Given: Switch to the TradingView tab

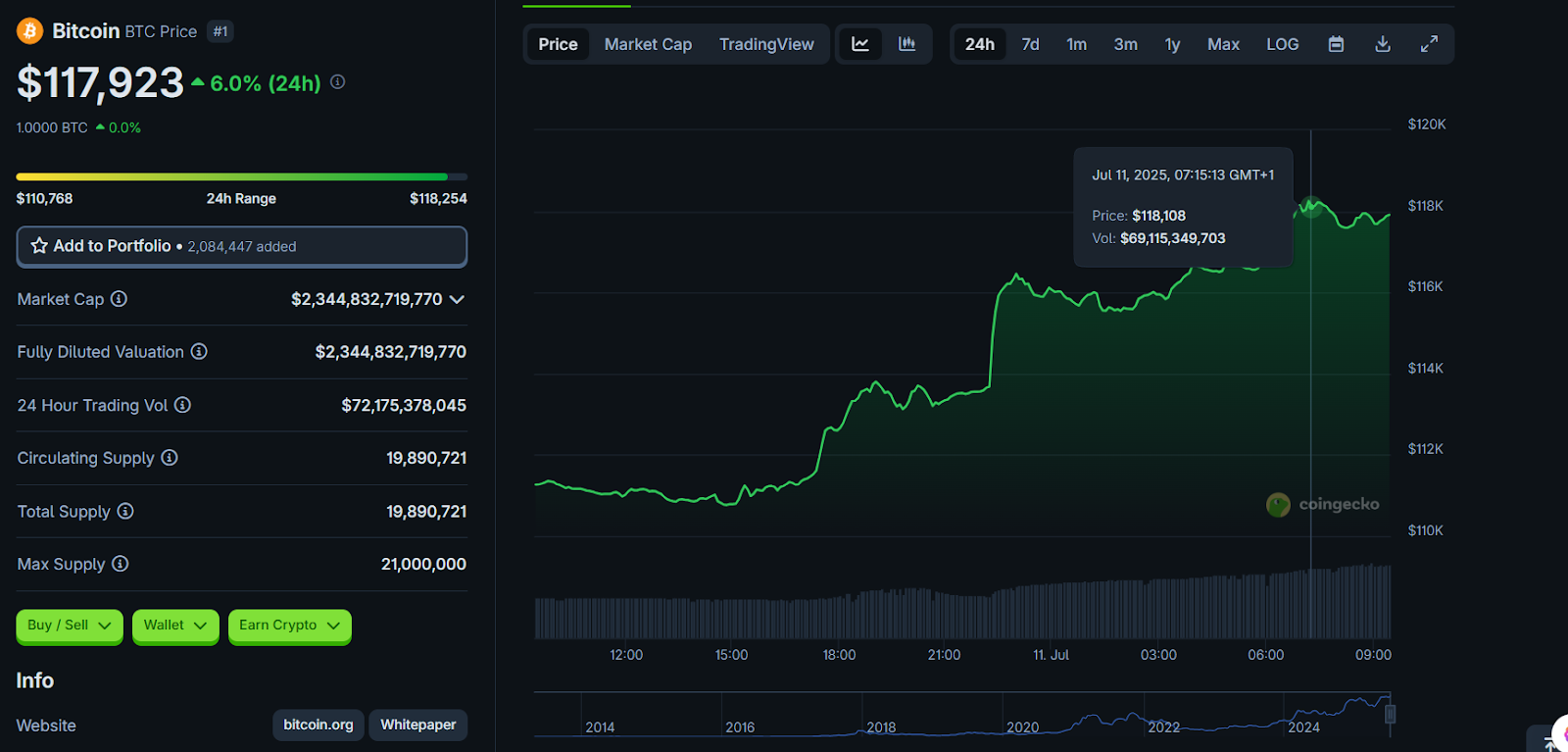Looking at the screenshot, I should point(766,44).
